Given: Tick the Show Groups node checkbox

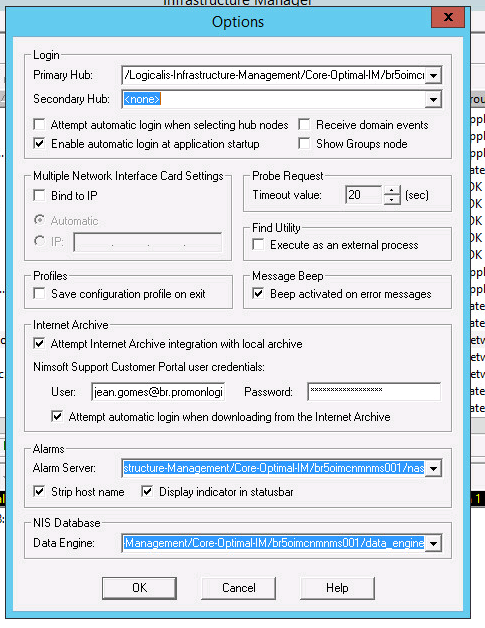Looking at the screenshot, I should tap(304, 143).
